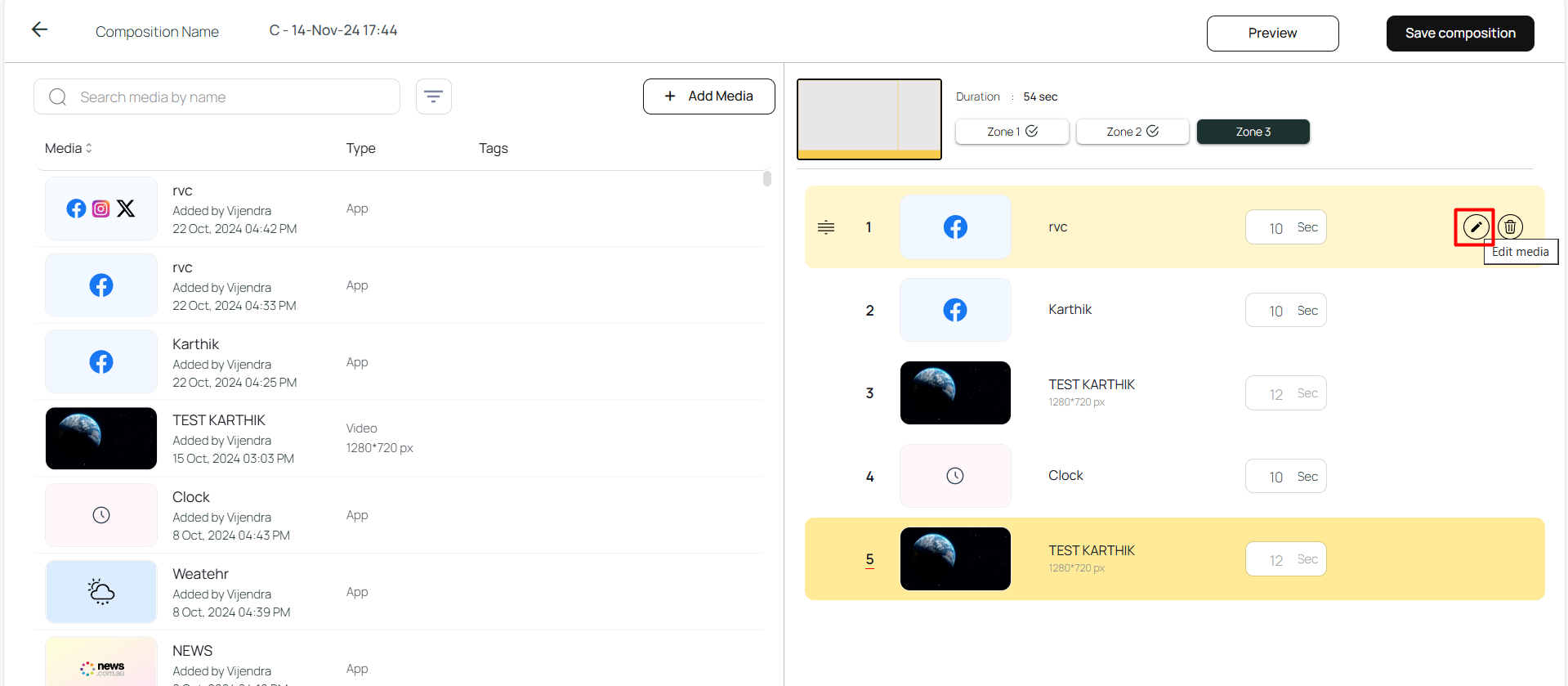Sort list by Media column
This screenshot has width=1568, height=686.
point(69,148)
